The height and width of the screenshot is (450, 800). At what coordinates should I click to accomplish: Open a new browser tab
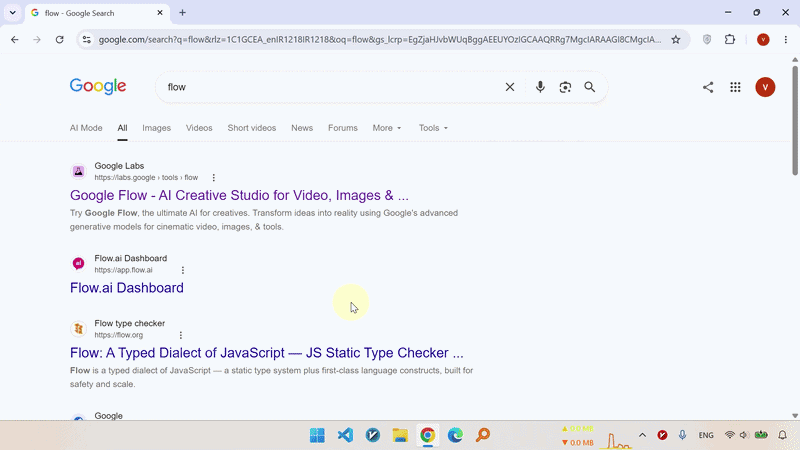tap(182, 13)
